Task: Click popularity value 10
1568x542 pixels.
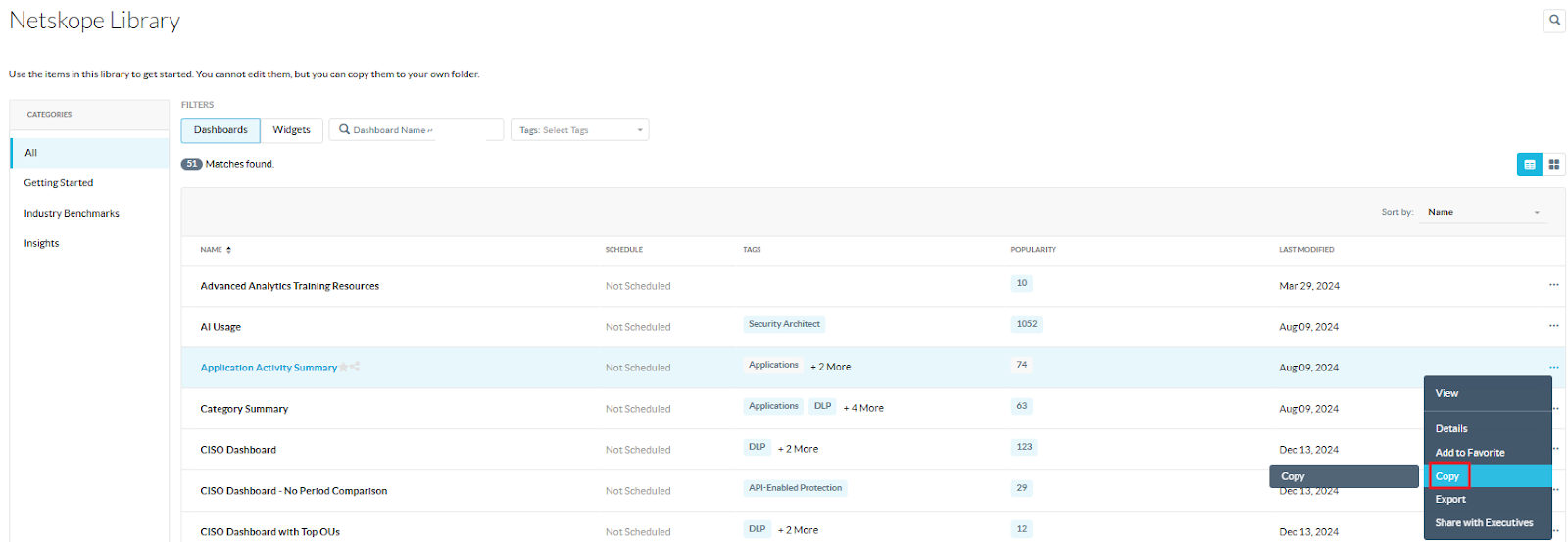Action: pyautogui.click(x=1022, y=283)
